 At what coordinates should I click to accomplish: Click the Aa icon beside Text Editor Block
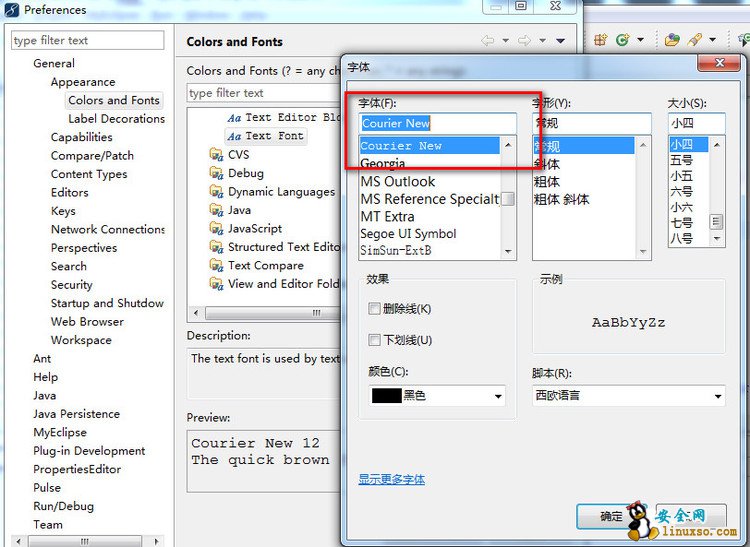click(x=234, y=118)
